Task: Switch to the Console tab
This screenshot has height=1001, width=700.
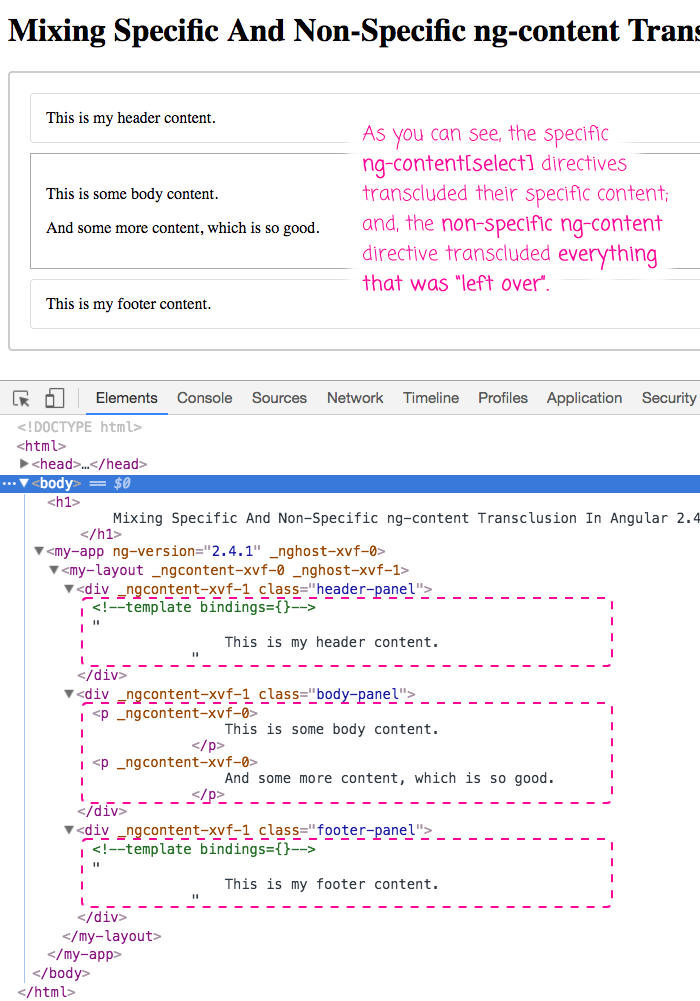Action: click(x=204, y=398)
